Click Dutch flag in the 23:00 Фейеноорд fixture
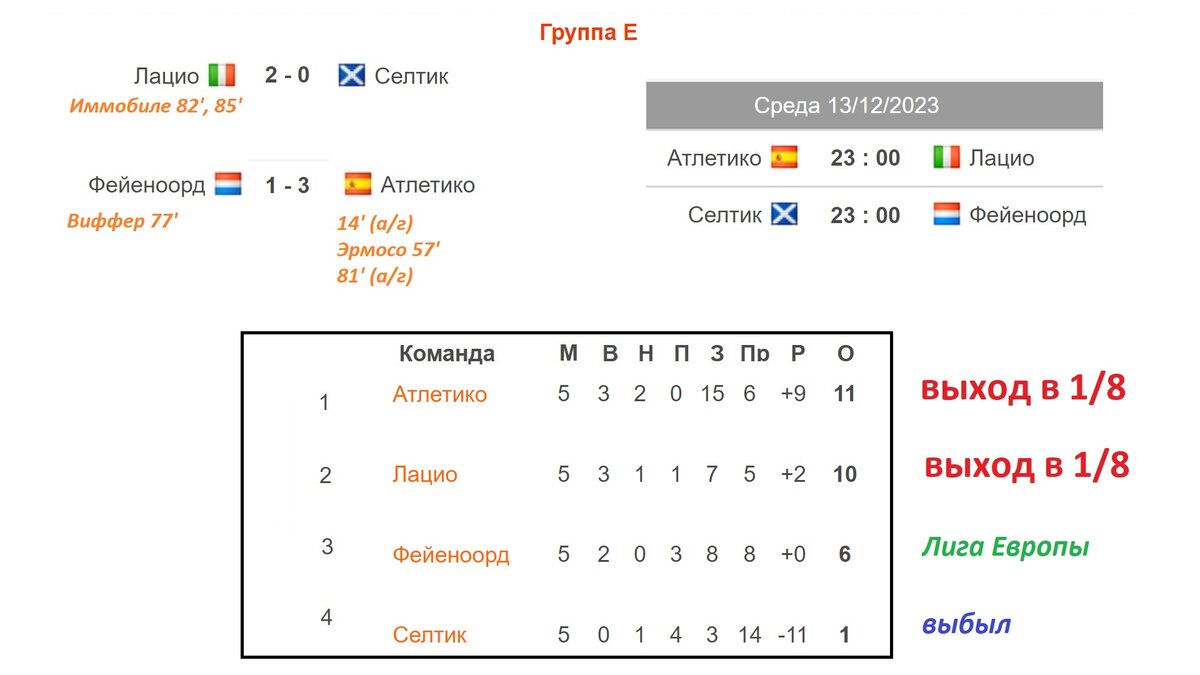This screenshot has height=675, width=1200. pyautogui.click(x=946, y=214)
